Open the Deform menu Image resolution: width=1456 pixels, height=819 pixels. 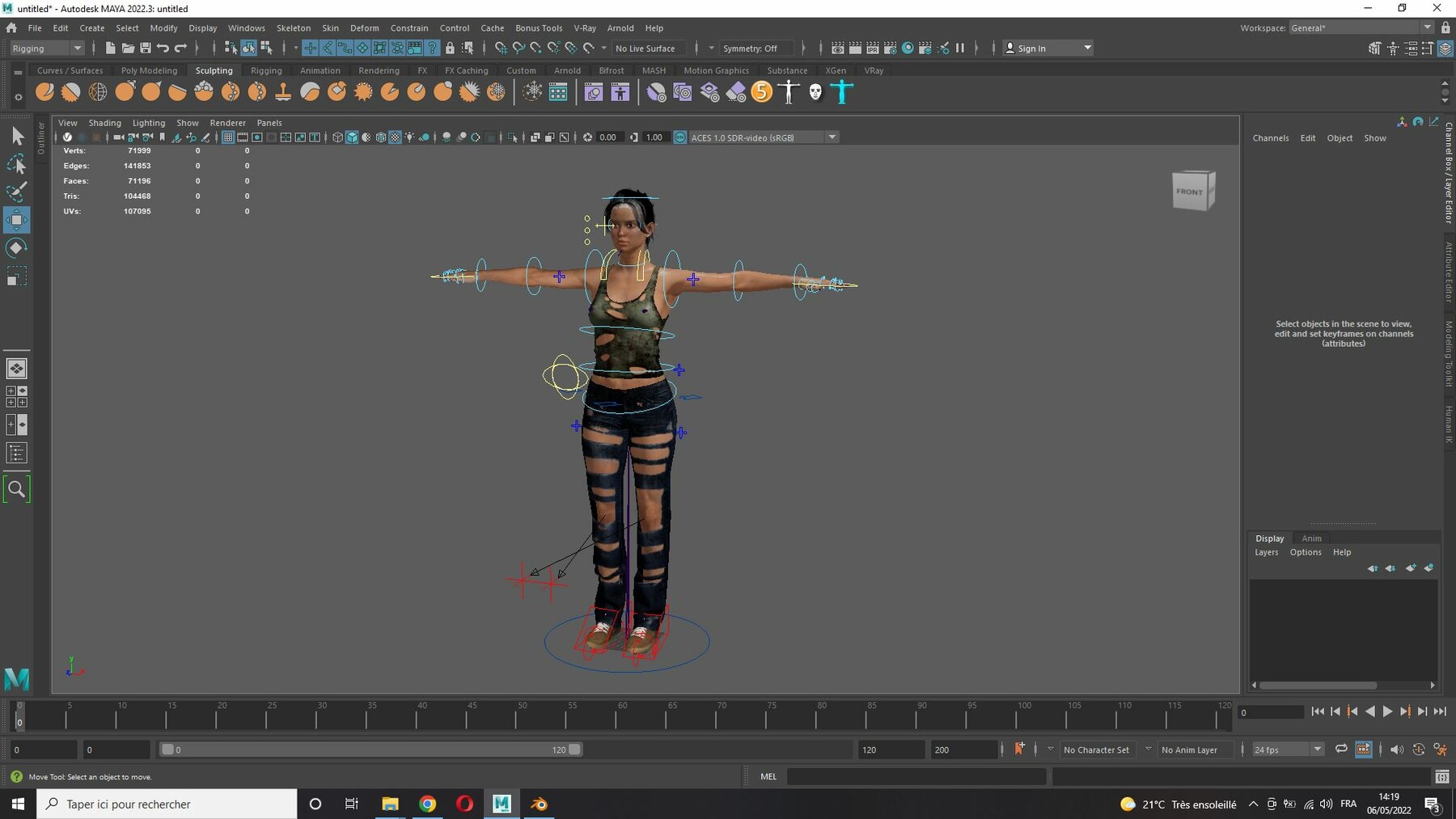364,28
